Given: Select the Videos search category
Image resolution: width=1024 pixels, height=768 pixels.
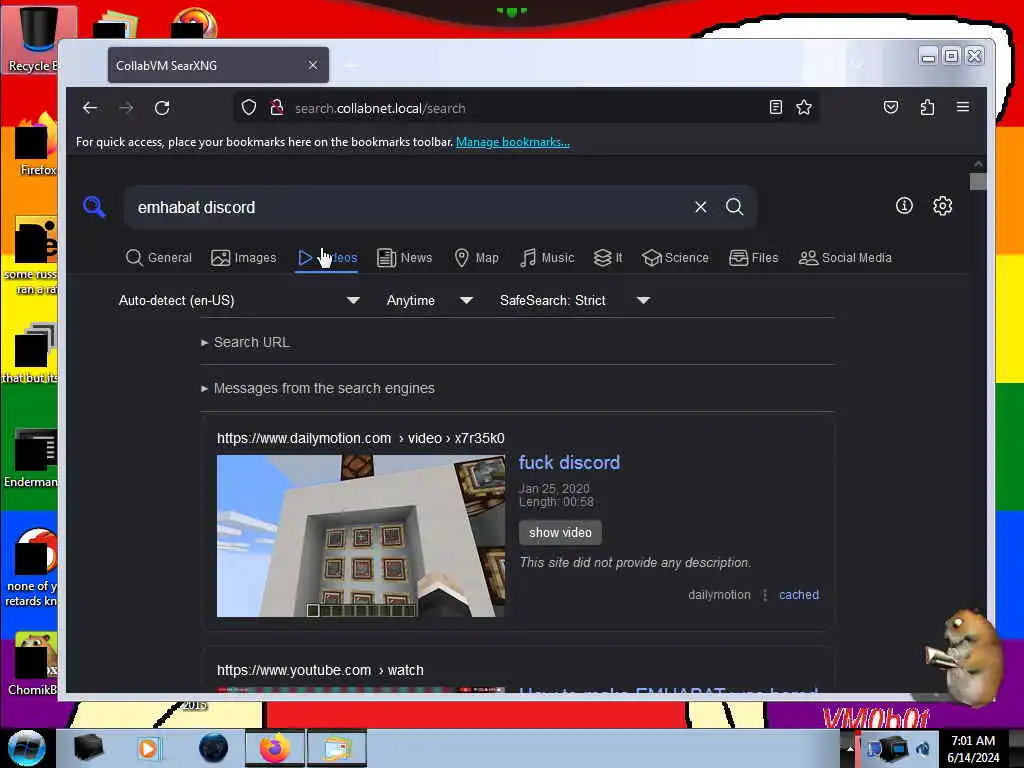Looking at the screenshot, I should click(x=327, y=258).
